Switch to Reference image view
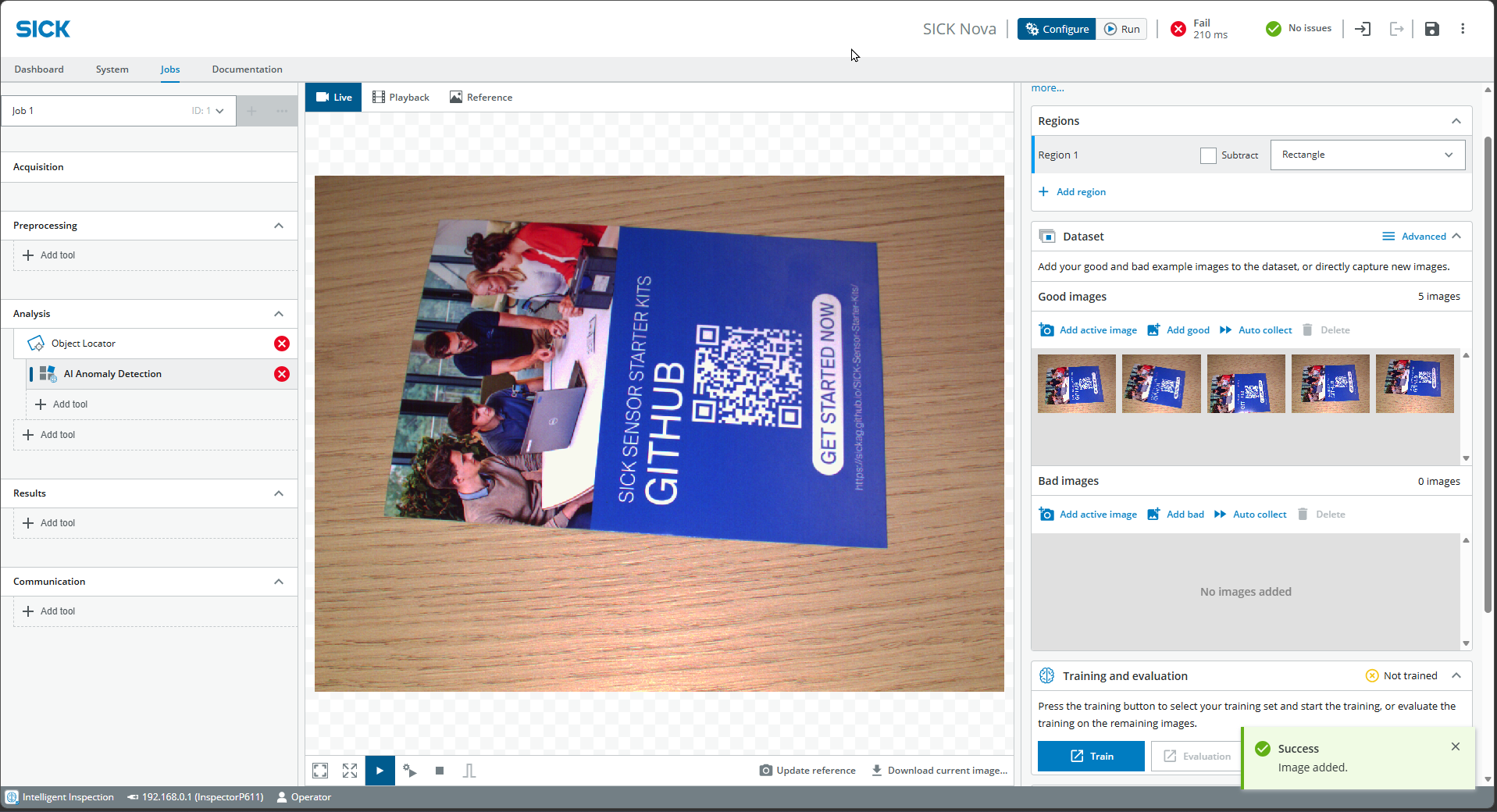 481,98
